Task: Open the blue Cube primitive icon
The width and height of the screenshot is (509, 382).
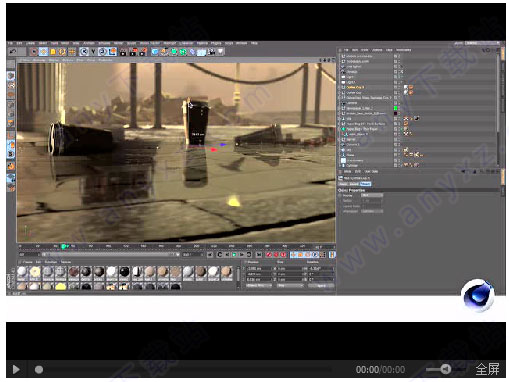Action: tap(155, 52)
